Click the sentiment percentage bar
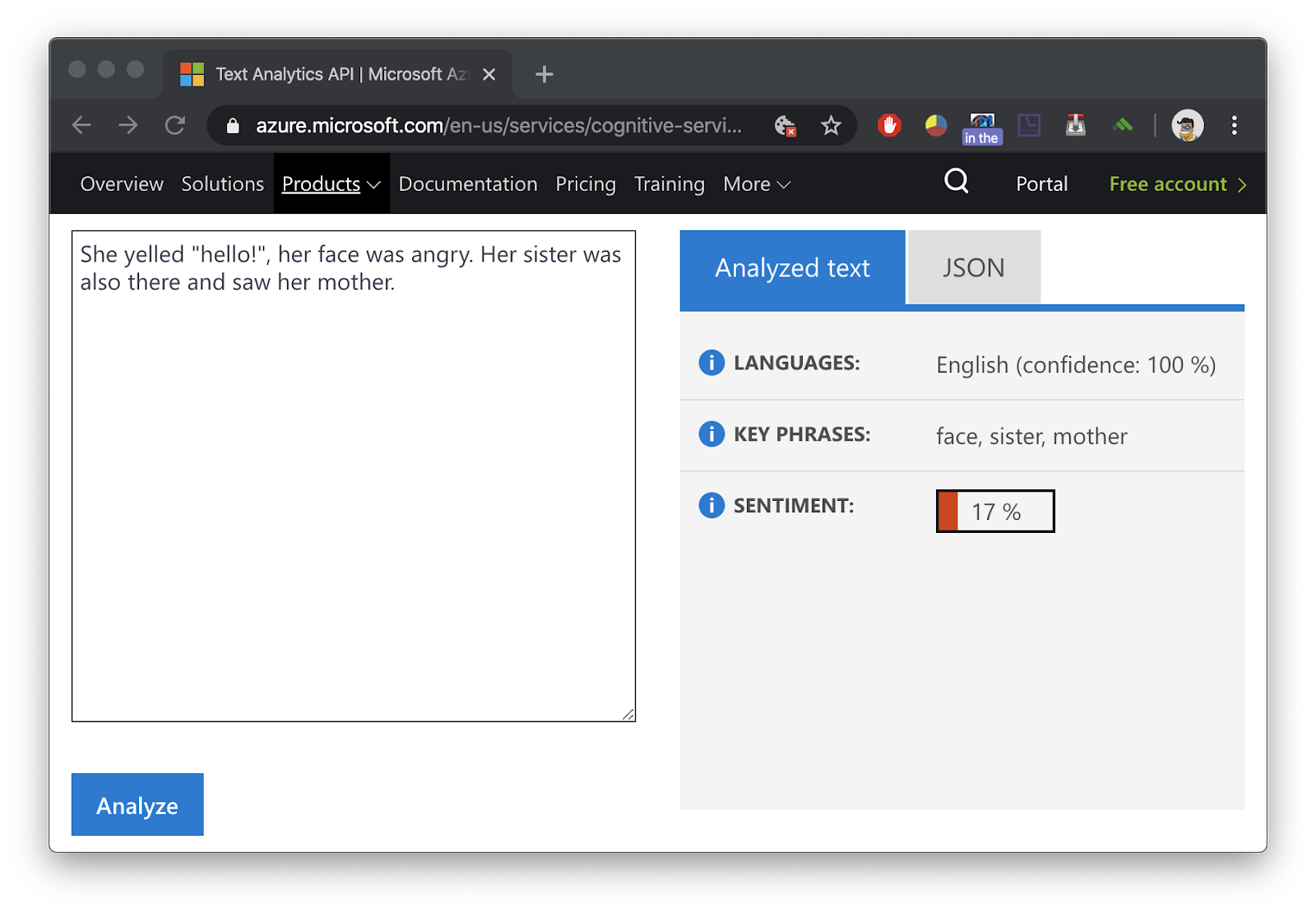This screenshot has width=1316, height=913. click(994, 510)
